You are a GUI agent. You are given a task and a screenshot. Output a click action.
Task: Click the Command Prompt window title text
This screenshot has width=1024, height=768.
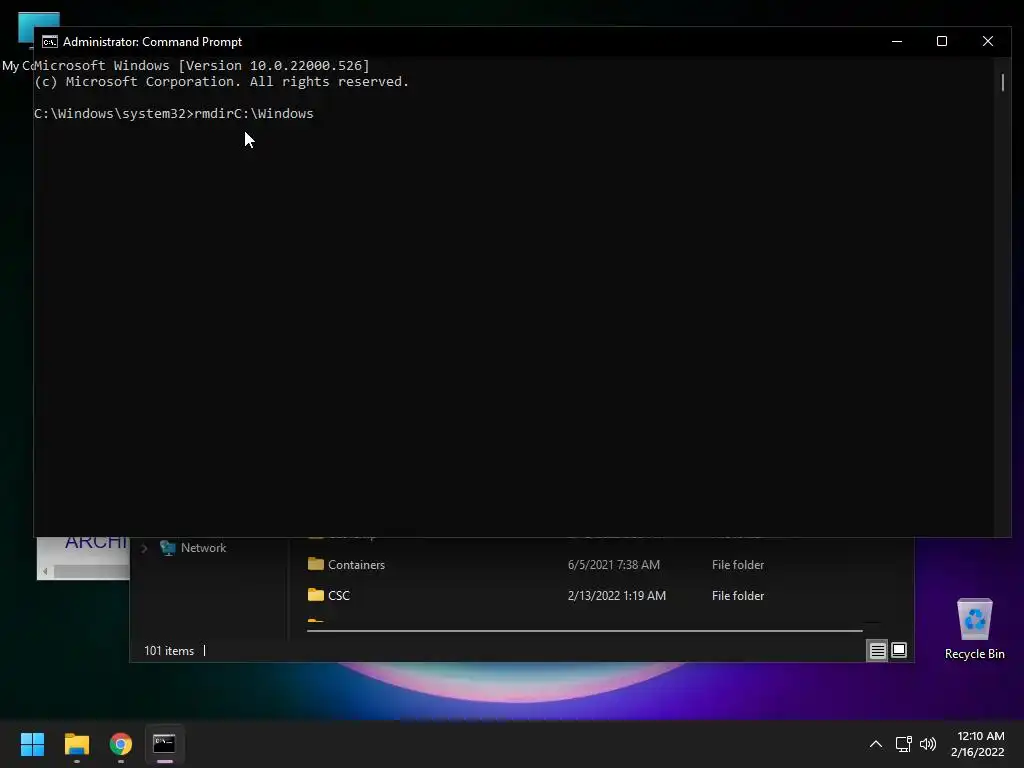(x=152, y=42)
